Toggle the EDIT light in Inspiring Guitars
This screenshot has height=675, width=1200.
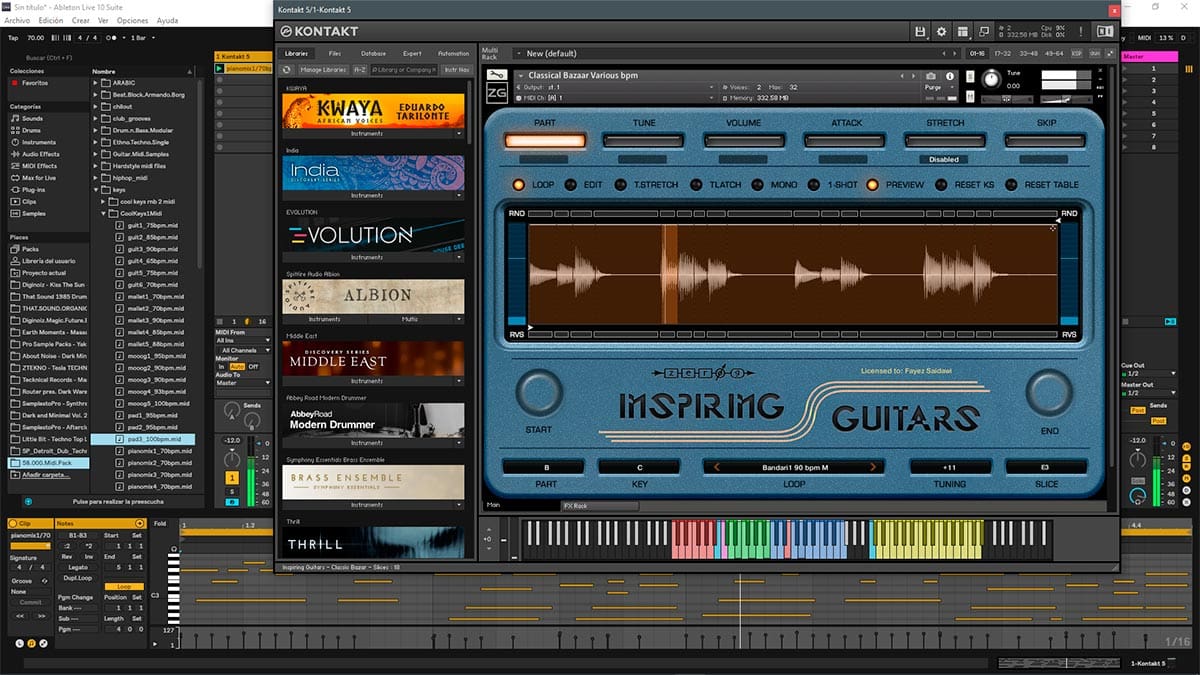[570, 185]
